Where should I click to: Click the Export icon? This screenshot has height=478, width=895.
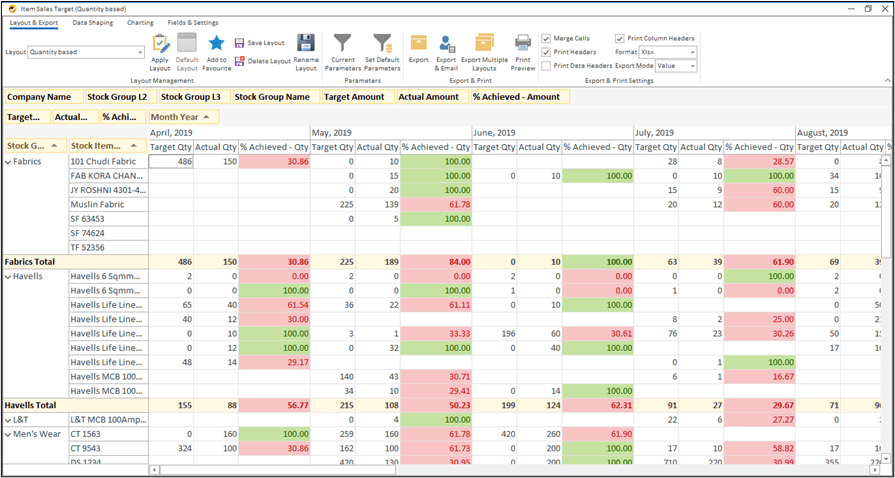(x=418, y=43)
